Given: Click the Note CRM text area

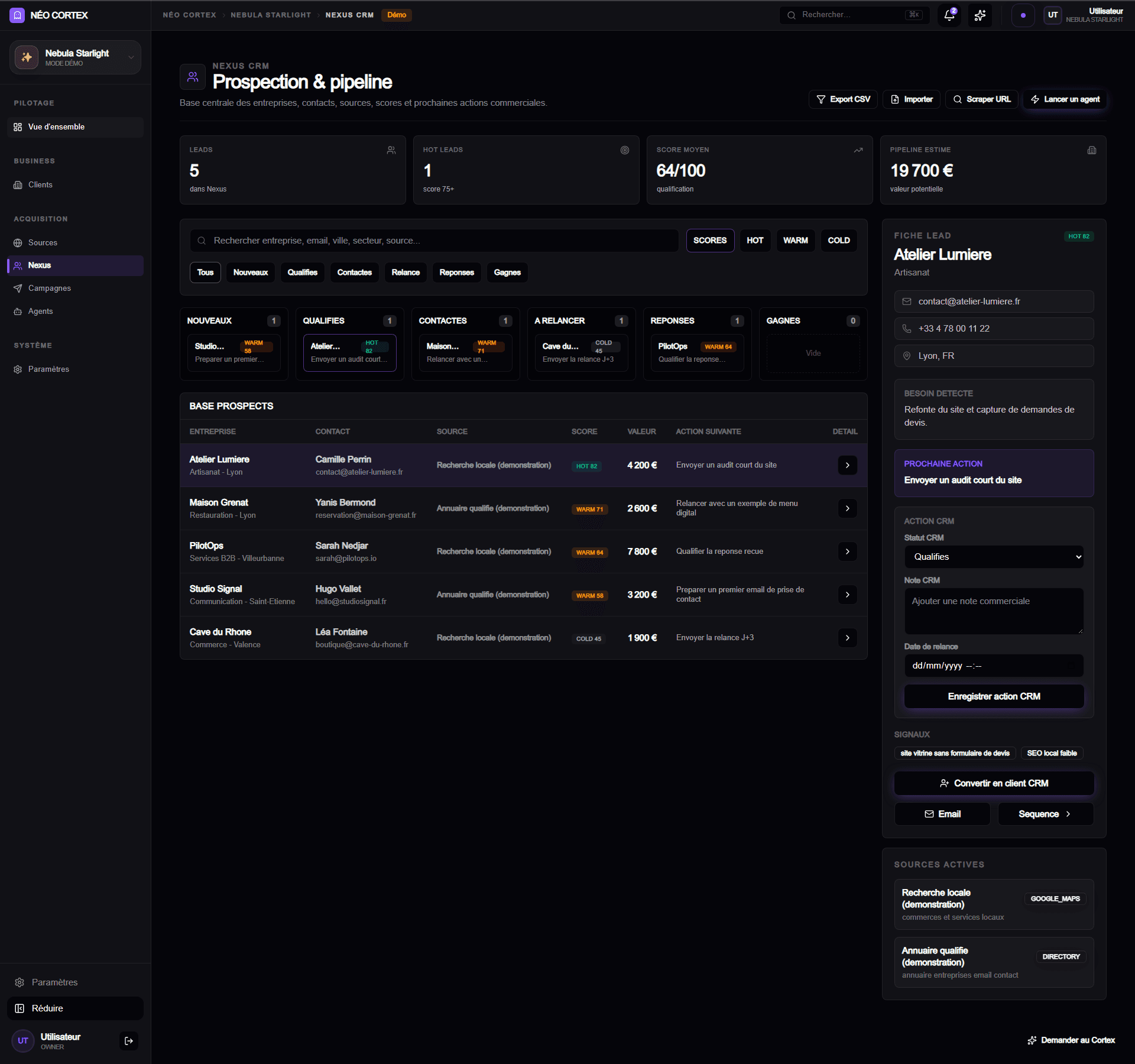Looking at the screenshot, I should (994, 611).
